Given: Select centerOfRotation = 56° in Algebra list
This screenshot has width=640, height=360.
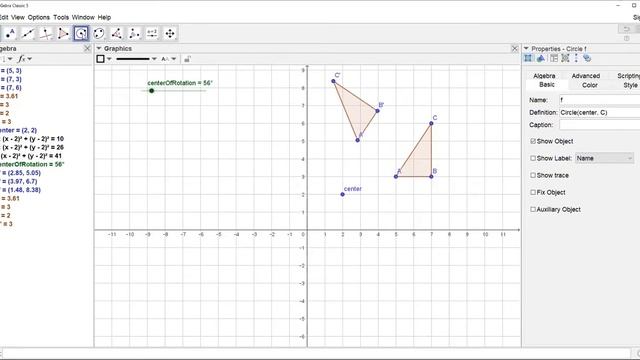Looking at the screenshot, I should coord(32,164).
